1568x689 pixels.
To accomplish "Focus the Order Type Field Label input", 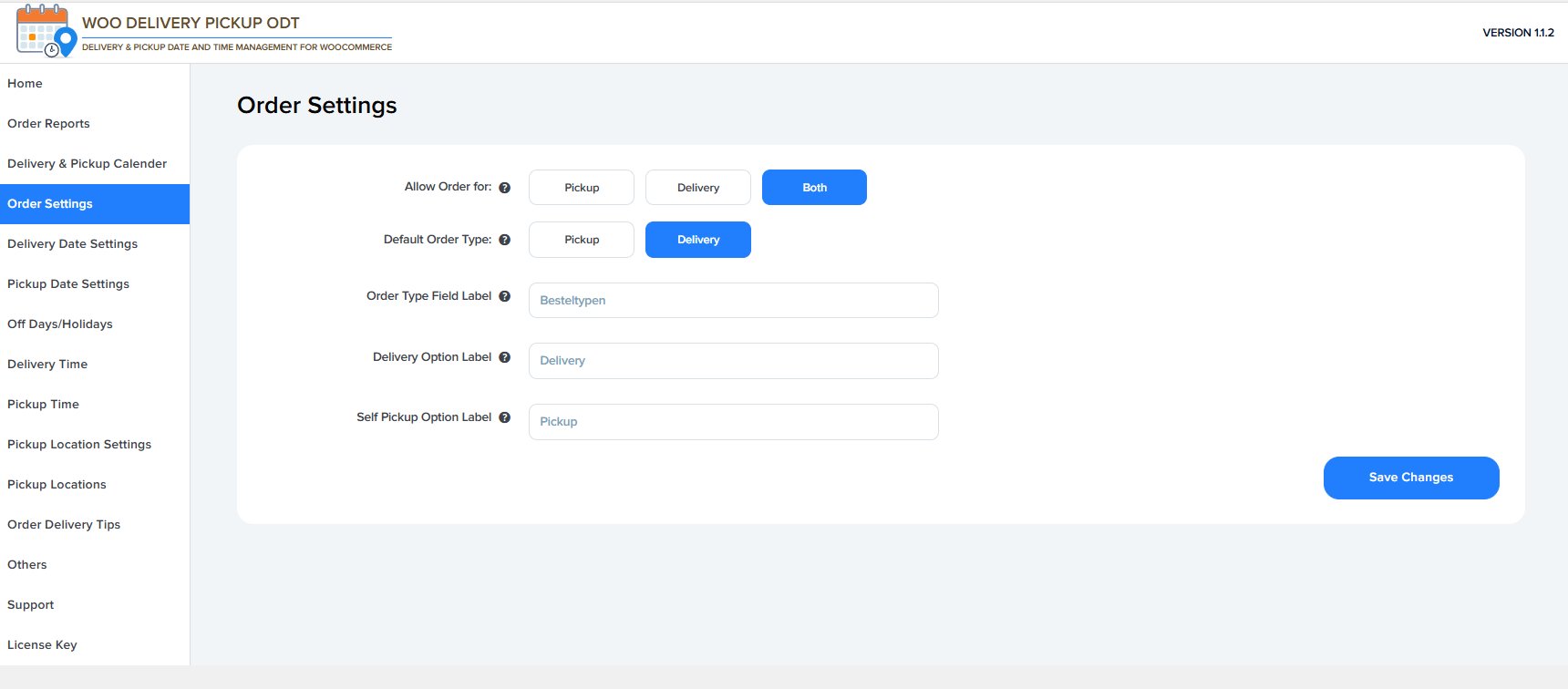I will point(733,301).
